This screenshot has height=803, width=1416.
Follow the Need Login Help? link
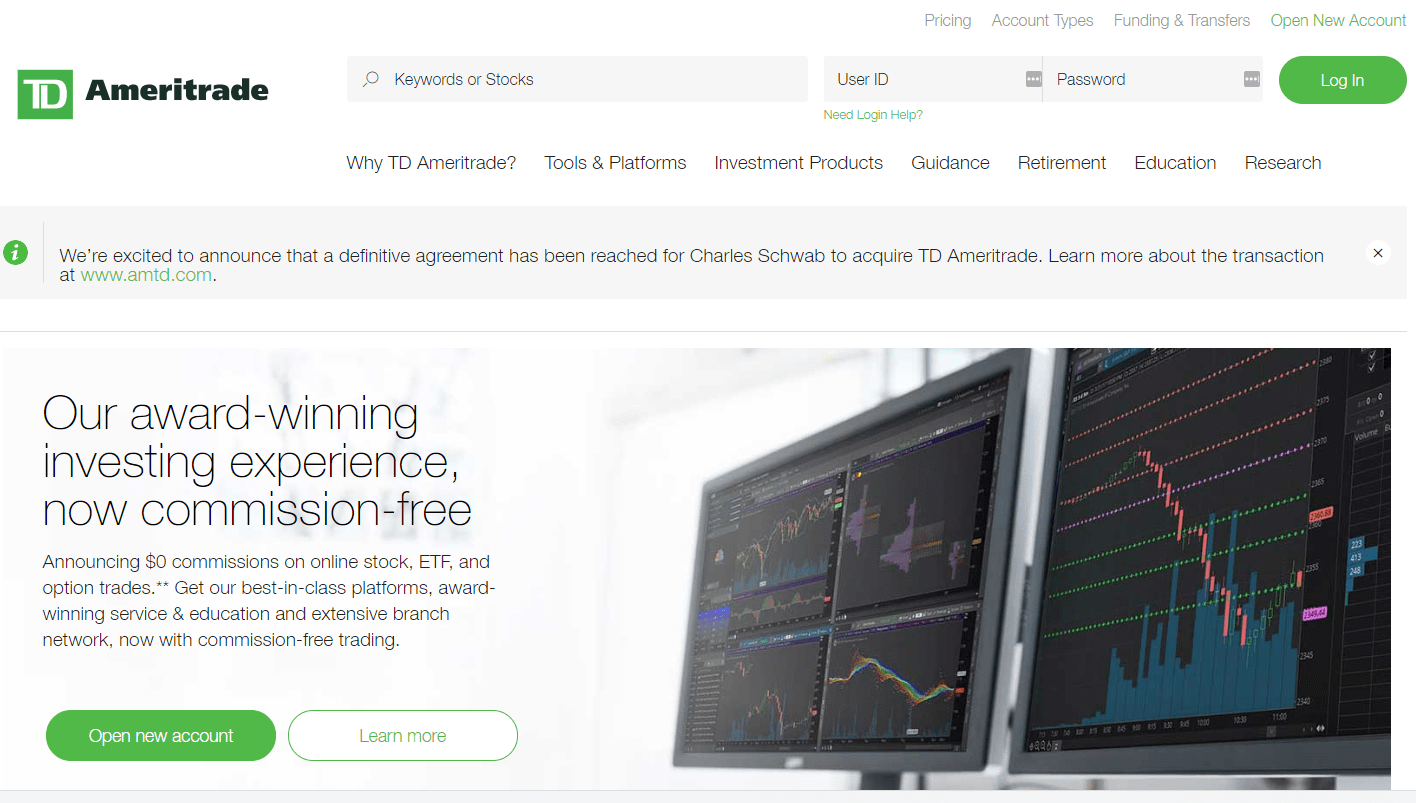point(872,115)
